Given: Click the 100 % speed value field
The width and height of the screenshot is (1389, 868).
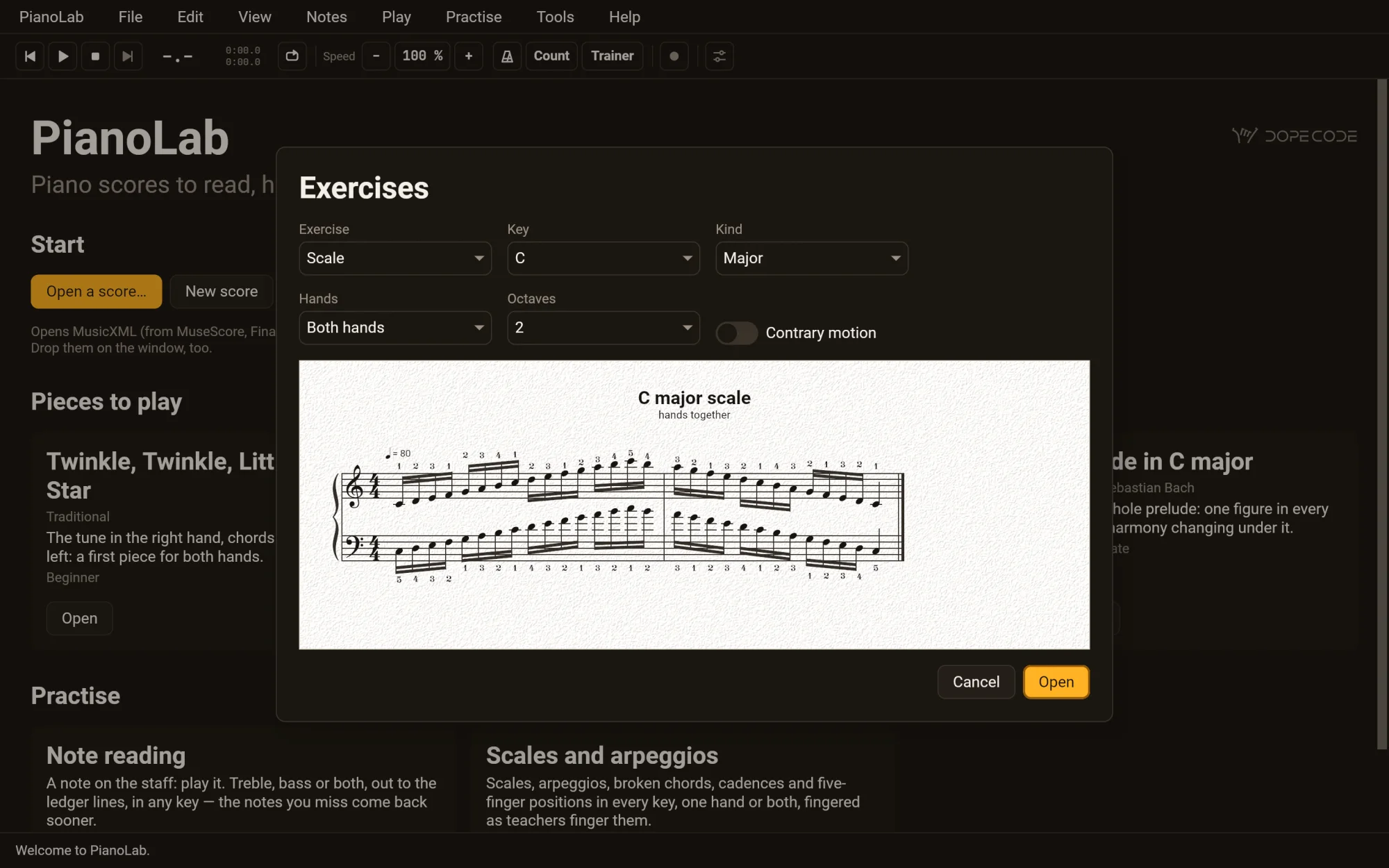Looking at the screenshot, I should 422,56.
